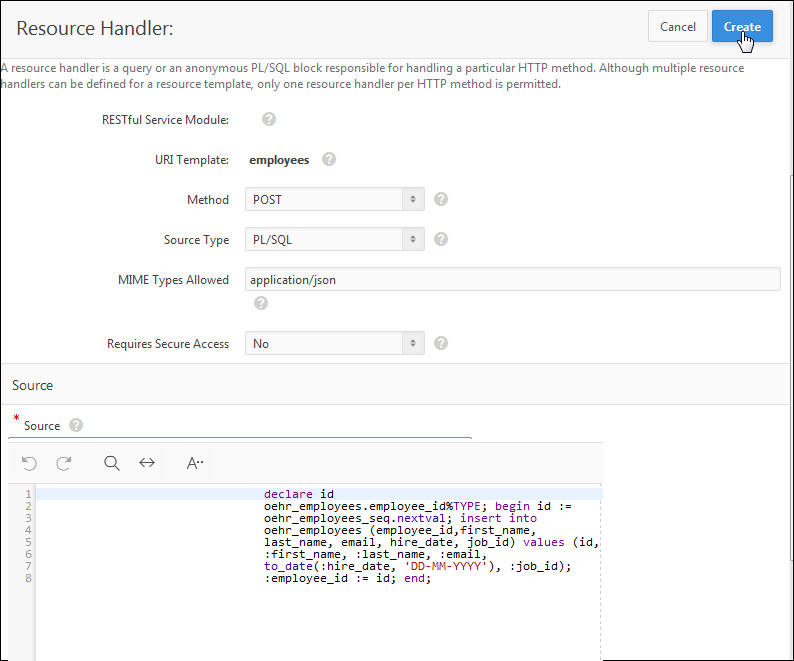Image resolution: width=794 pixels, height=661 pixels.
Task: Click the Source section header
Action: click(33, 385)
